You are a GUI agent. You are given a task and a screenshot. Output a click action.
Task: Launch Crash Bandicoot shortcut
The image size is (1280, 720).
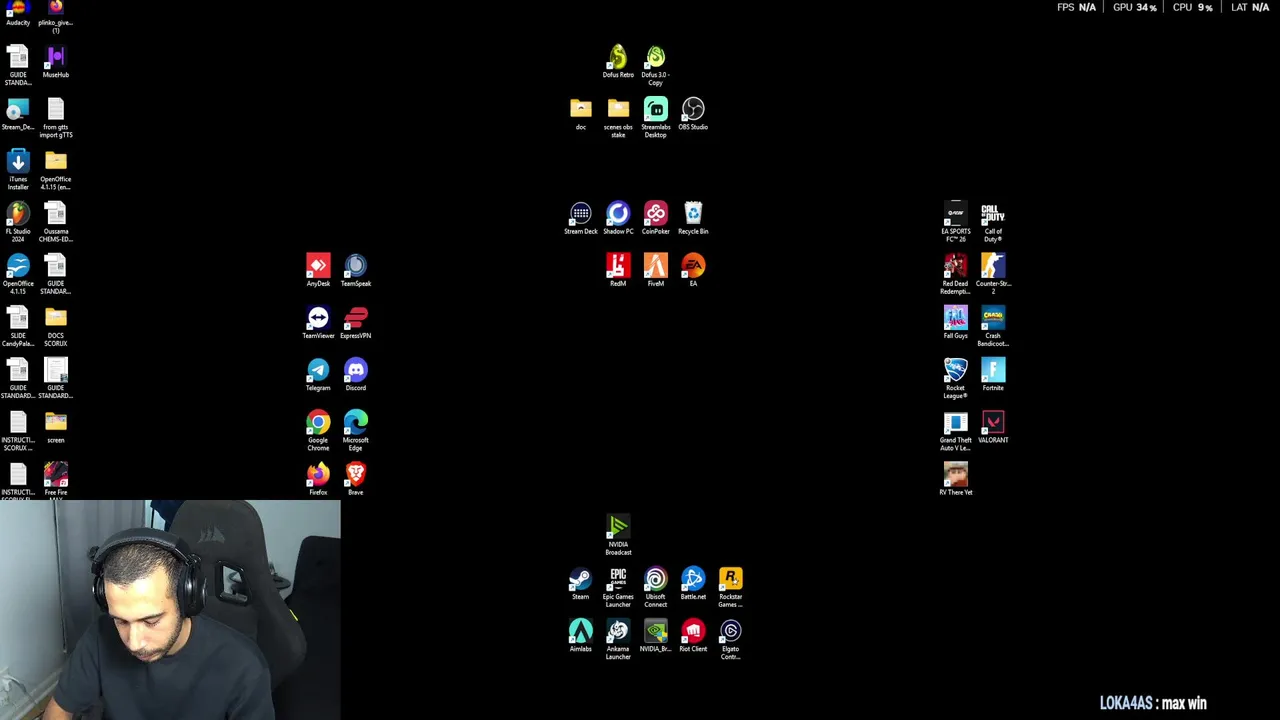(993, 326)
